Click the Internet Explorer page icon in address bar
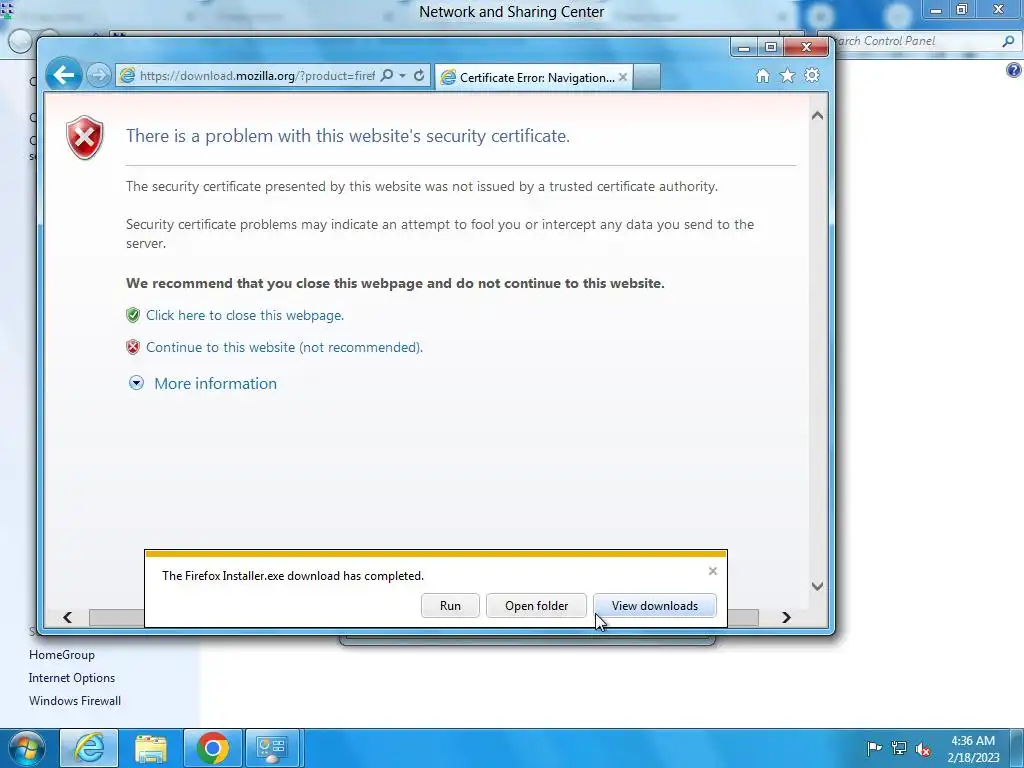Screen dimensions: 1024x768 point(127,76)
